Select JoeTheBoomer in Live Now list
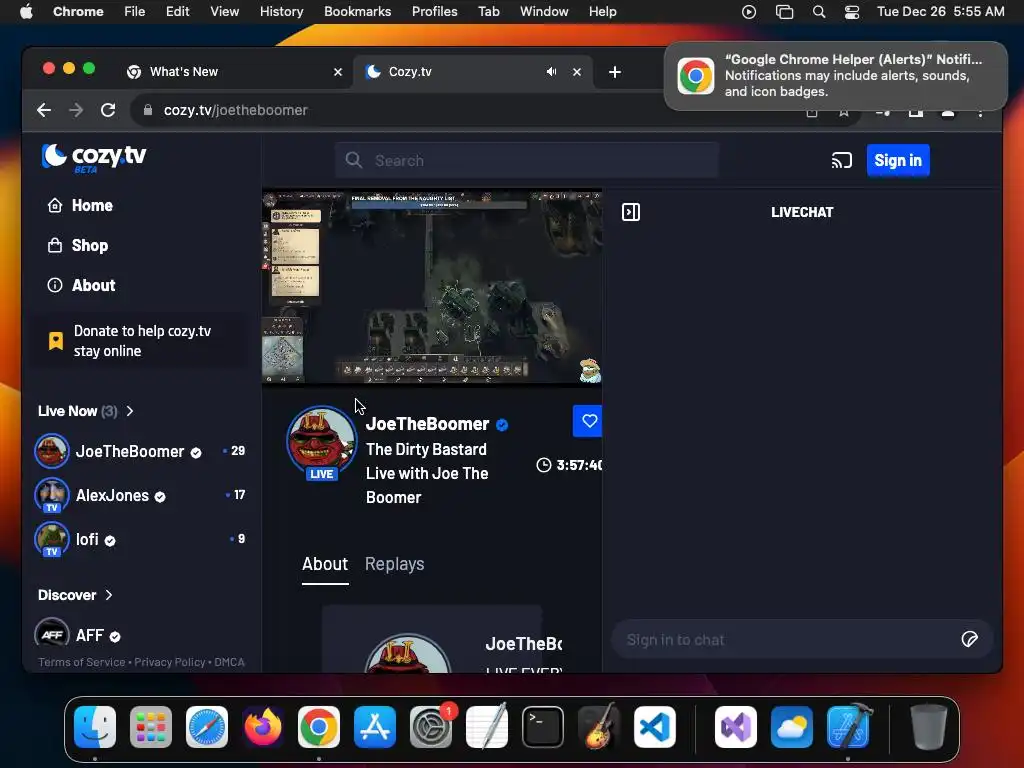 point(140,451)
